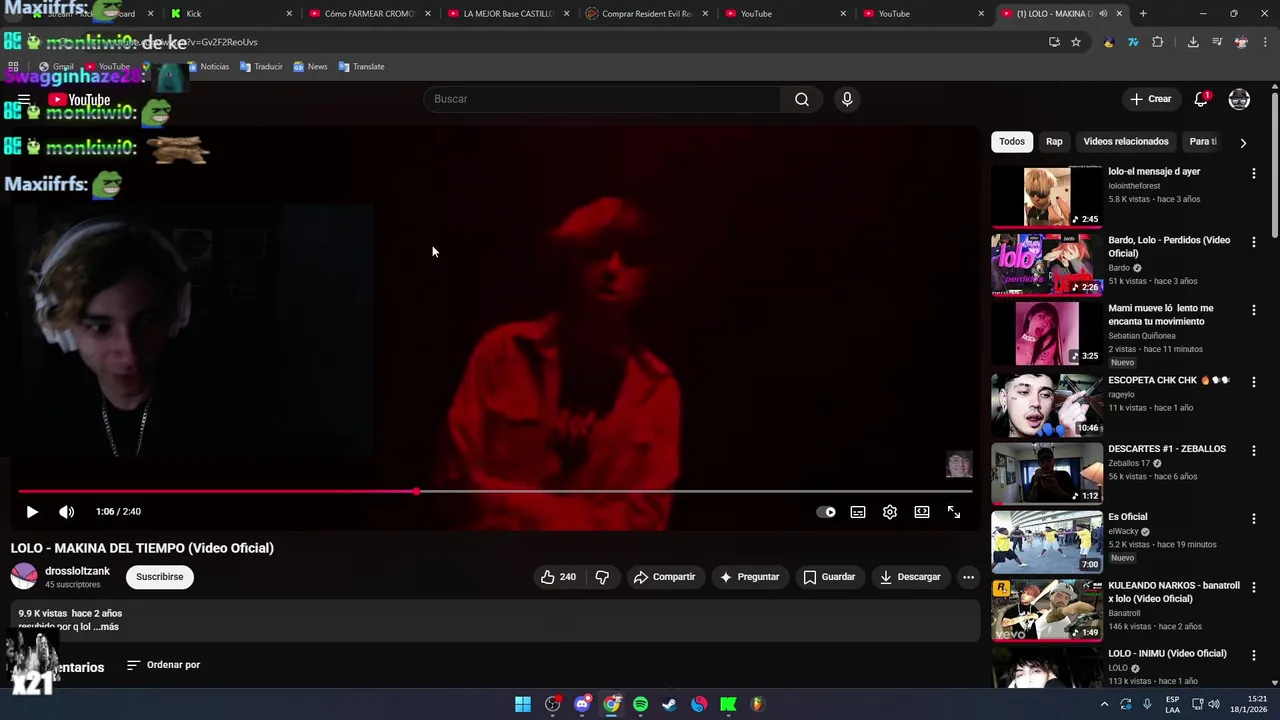Open more actions ellipsis beside Descargar

[968, 577]
